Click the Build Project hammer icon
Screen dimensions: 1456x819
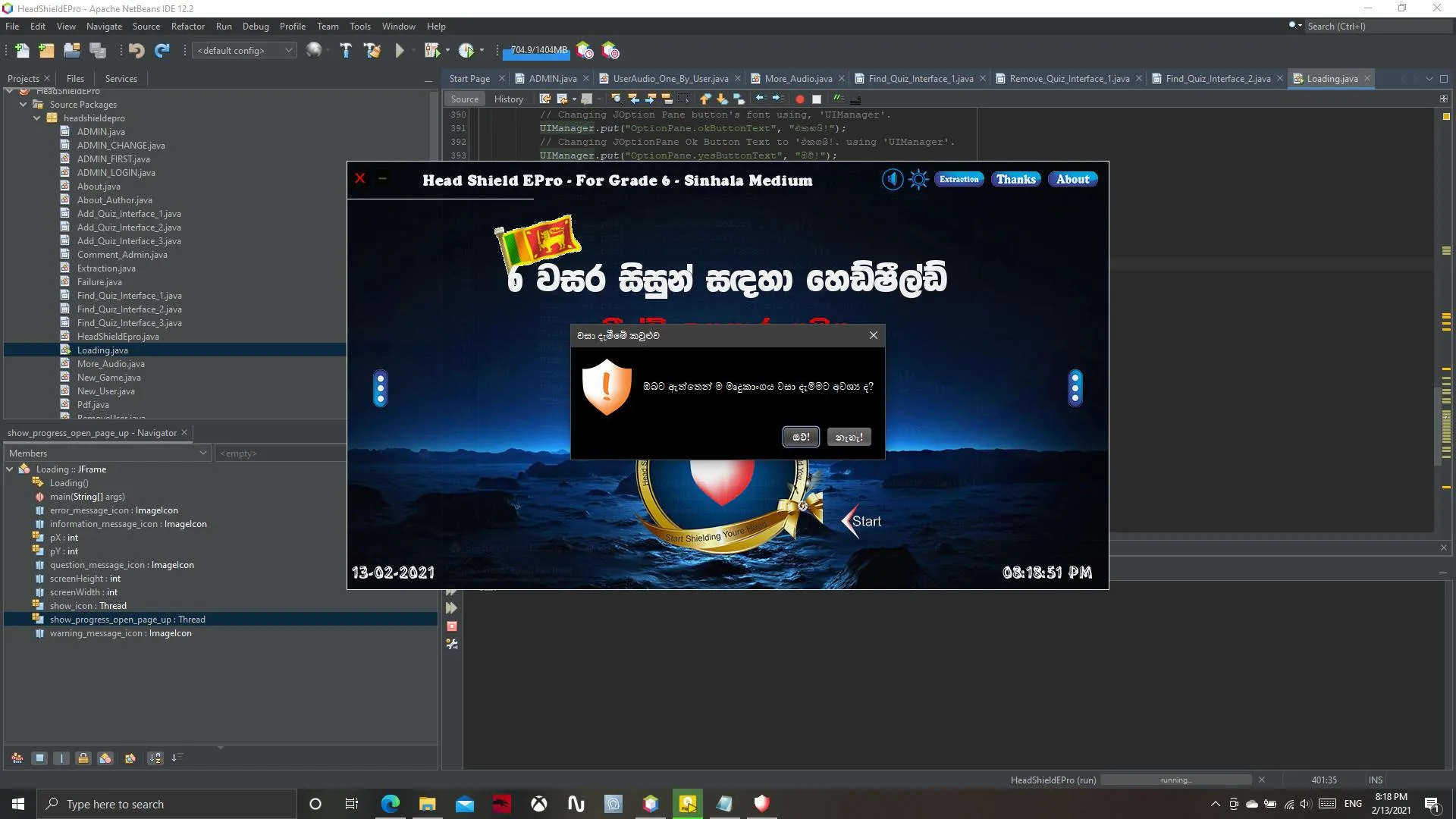[346, 51]
